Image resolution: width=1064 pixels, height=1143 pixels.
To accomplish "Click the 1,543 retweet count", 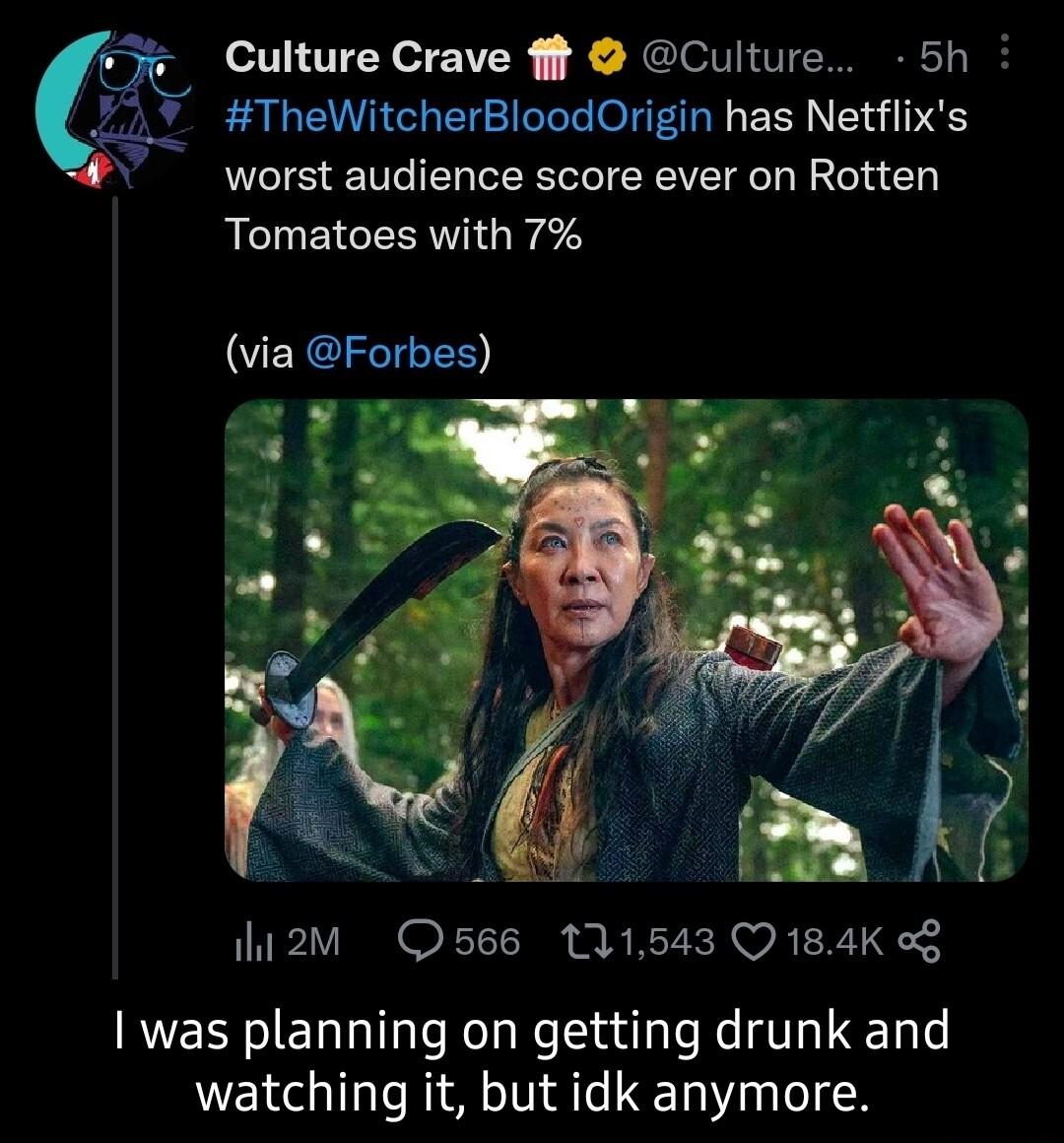I will (x=668, y=943).
